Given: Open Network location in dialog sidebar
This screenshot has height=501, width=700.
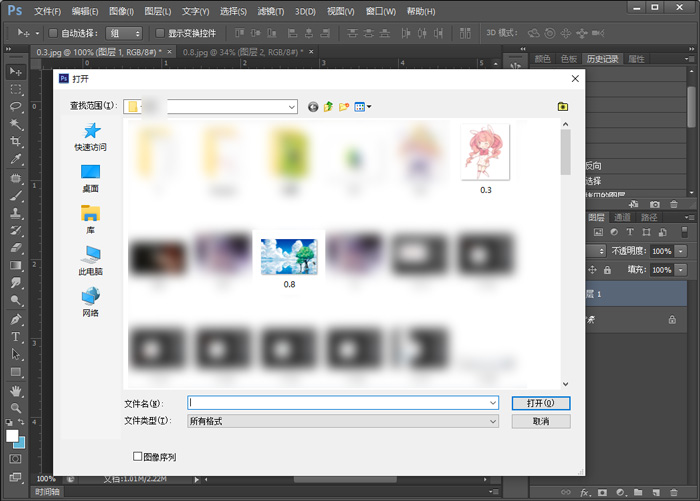Looking at the screenshot, I should click(91, 302).
